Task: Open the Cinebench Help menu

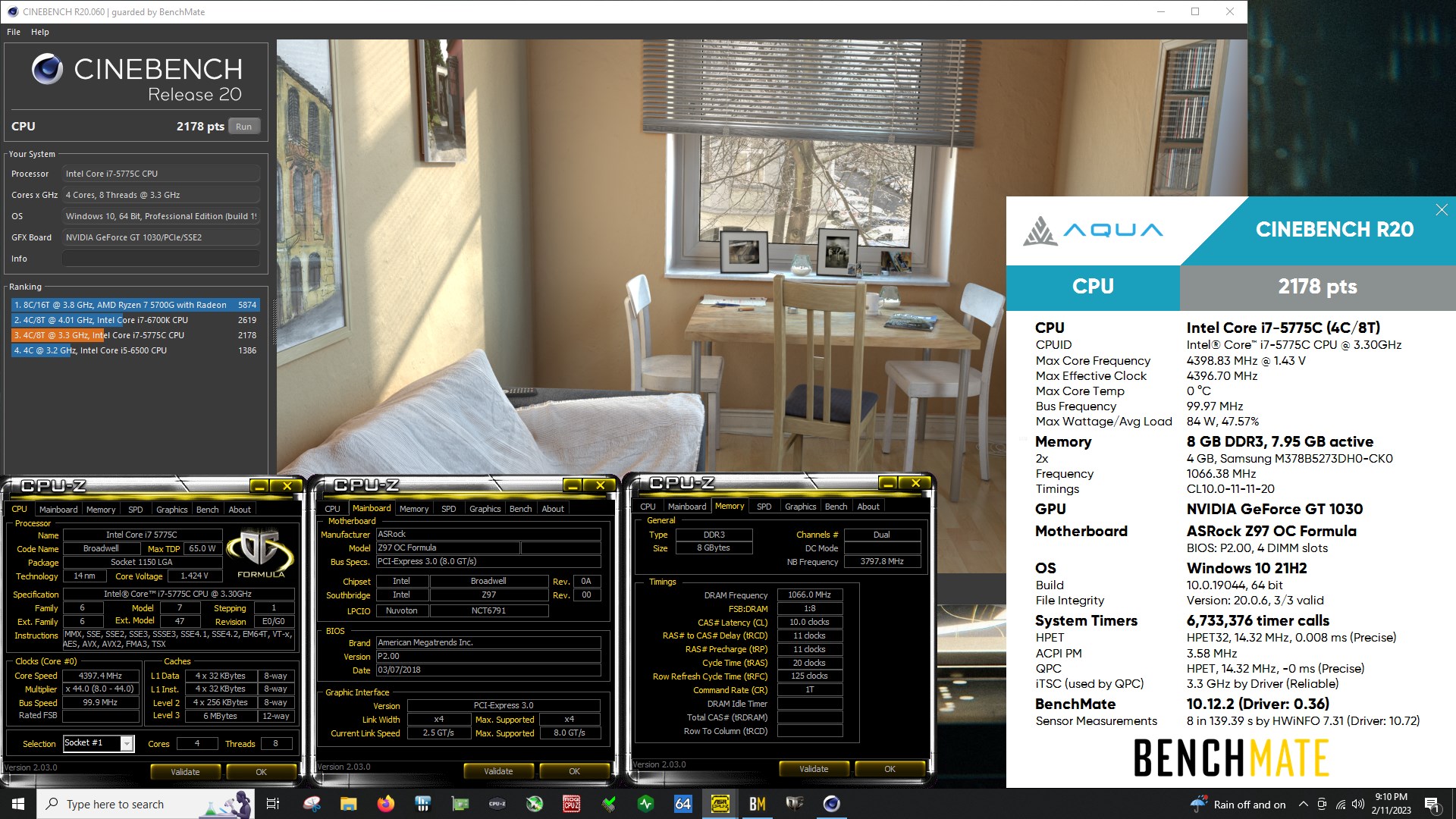Action: tap(40, 32)
